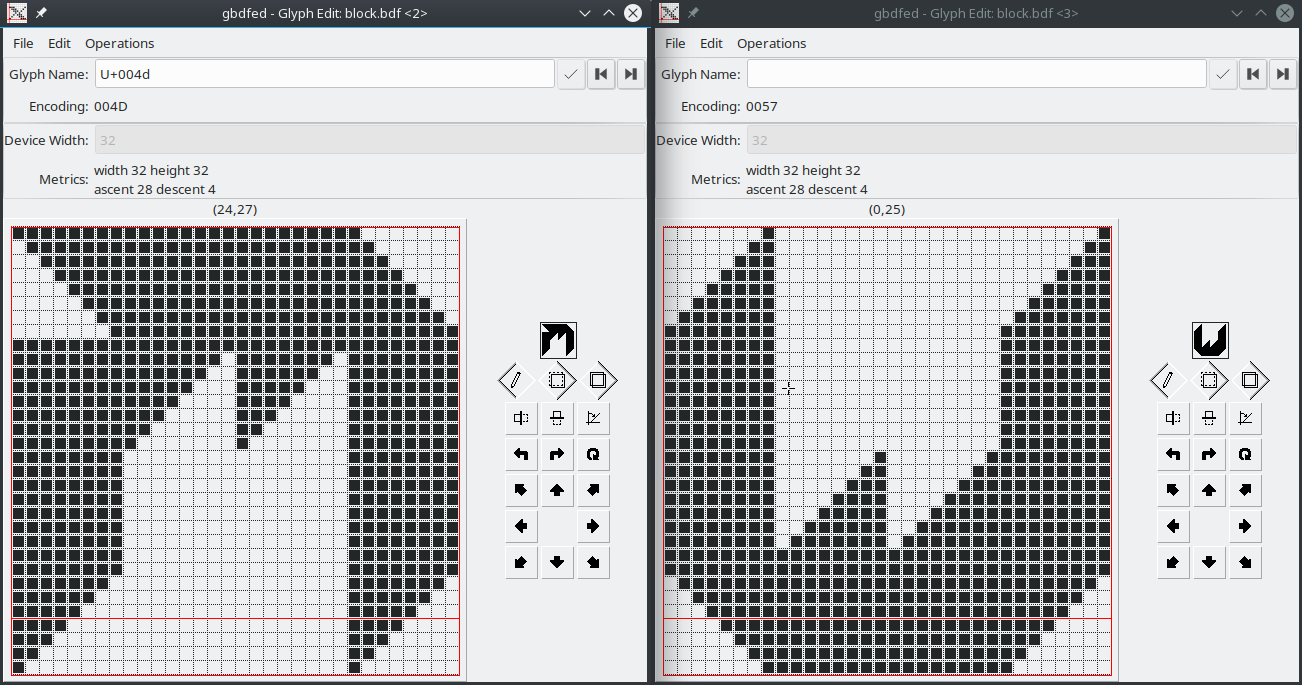Select the Draw pencil tool in right window
Image resolution: width=1302 pixels, height=685 pixels.
coord(1169,380)
